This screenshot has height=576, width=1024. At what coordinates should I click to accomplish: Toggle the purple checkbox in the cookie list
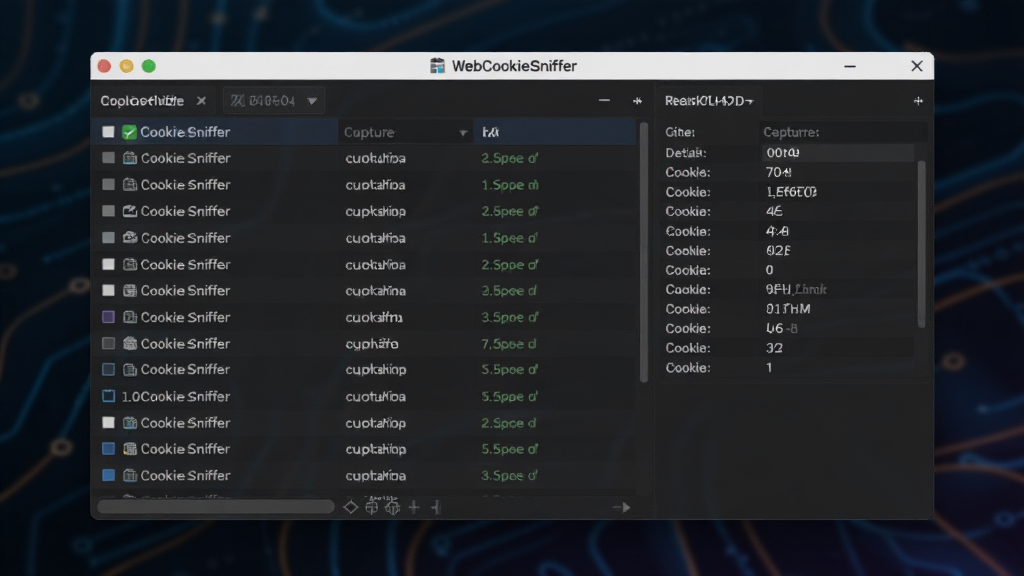[x=108, y=317]
